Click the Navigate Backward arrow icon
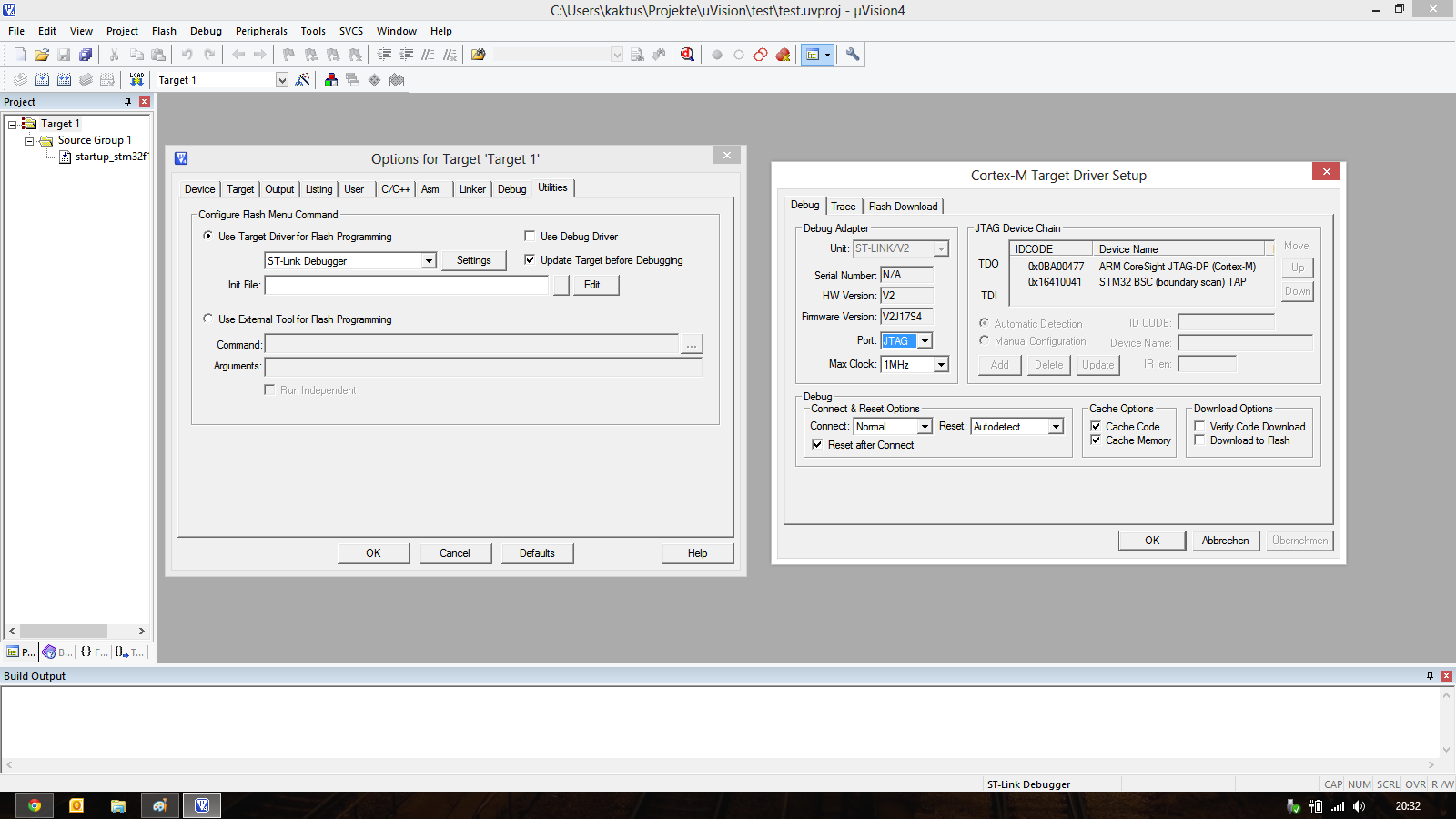 click(238, 55)
